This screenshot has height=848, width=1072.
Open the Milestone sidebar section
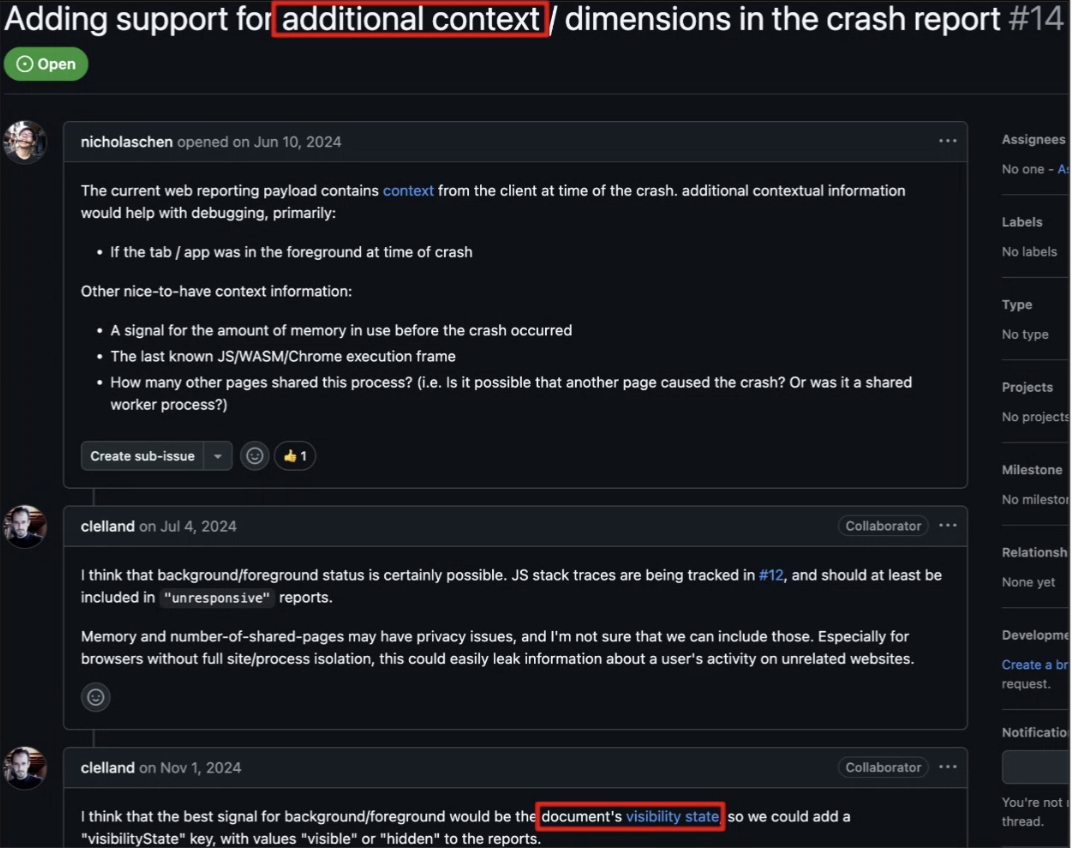(1032, 470)
